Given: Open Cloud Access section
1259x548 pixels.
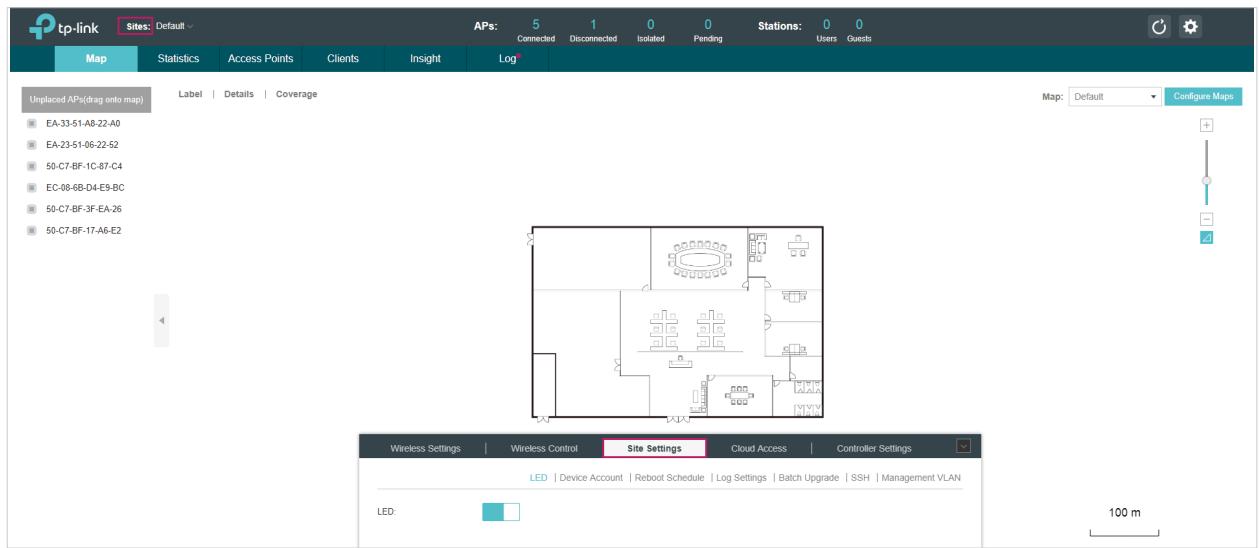Looking at the screenshot, I should [759, 448].
